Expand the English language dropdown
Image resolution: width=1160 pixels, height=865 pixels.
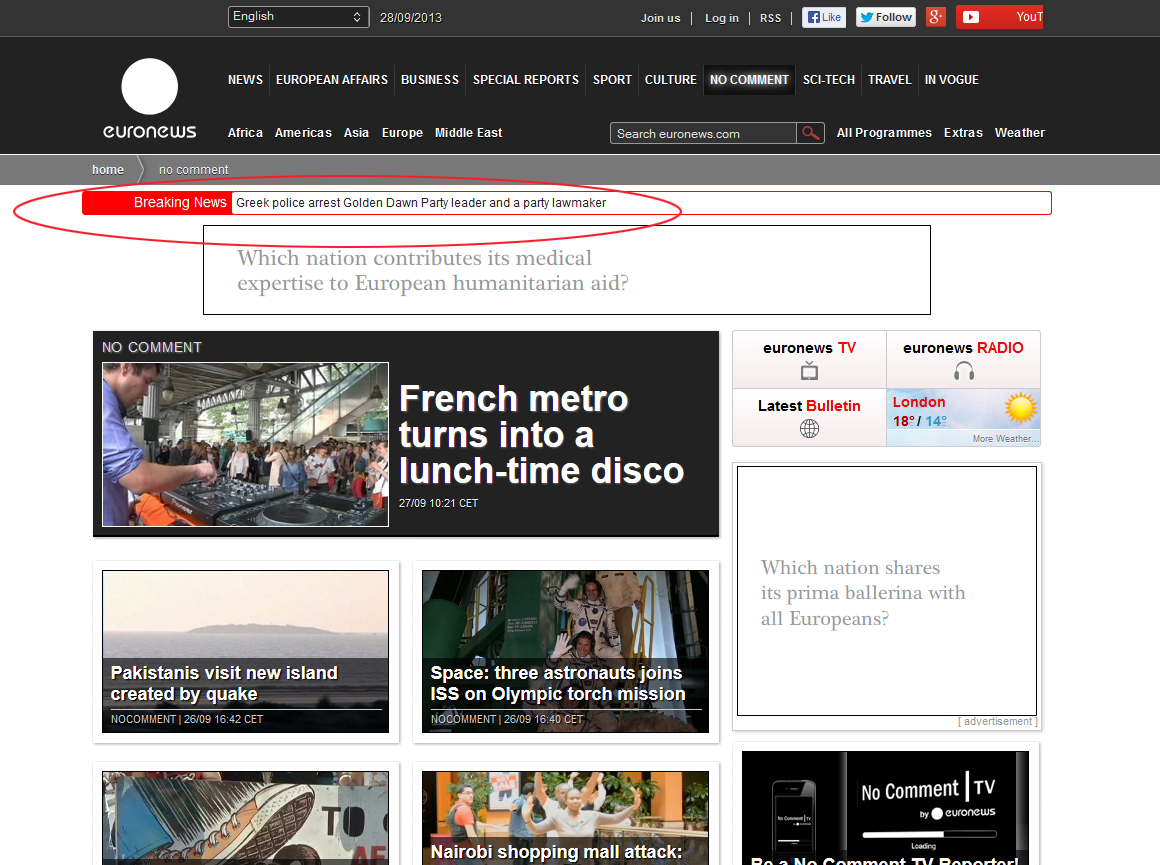[x=298, y=17]
